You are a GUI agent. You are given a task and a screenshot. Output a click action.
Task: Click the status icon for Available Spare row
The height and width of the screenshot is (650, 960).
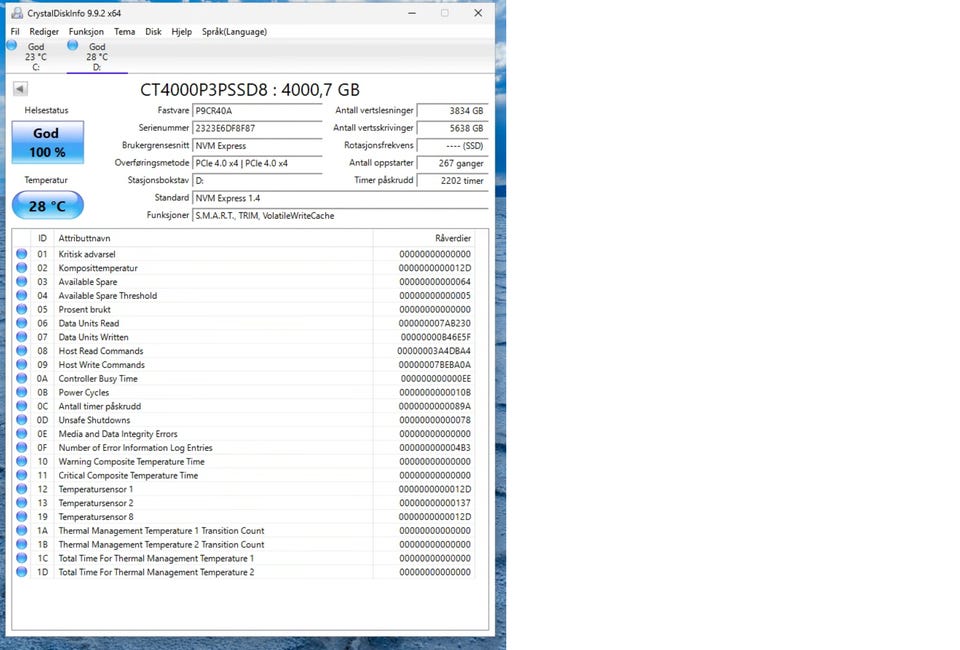tap(21, 282)
